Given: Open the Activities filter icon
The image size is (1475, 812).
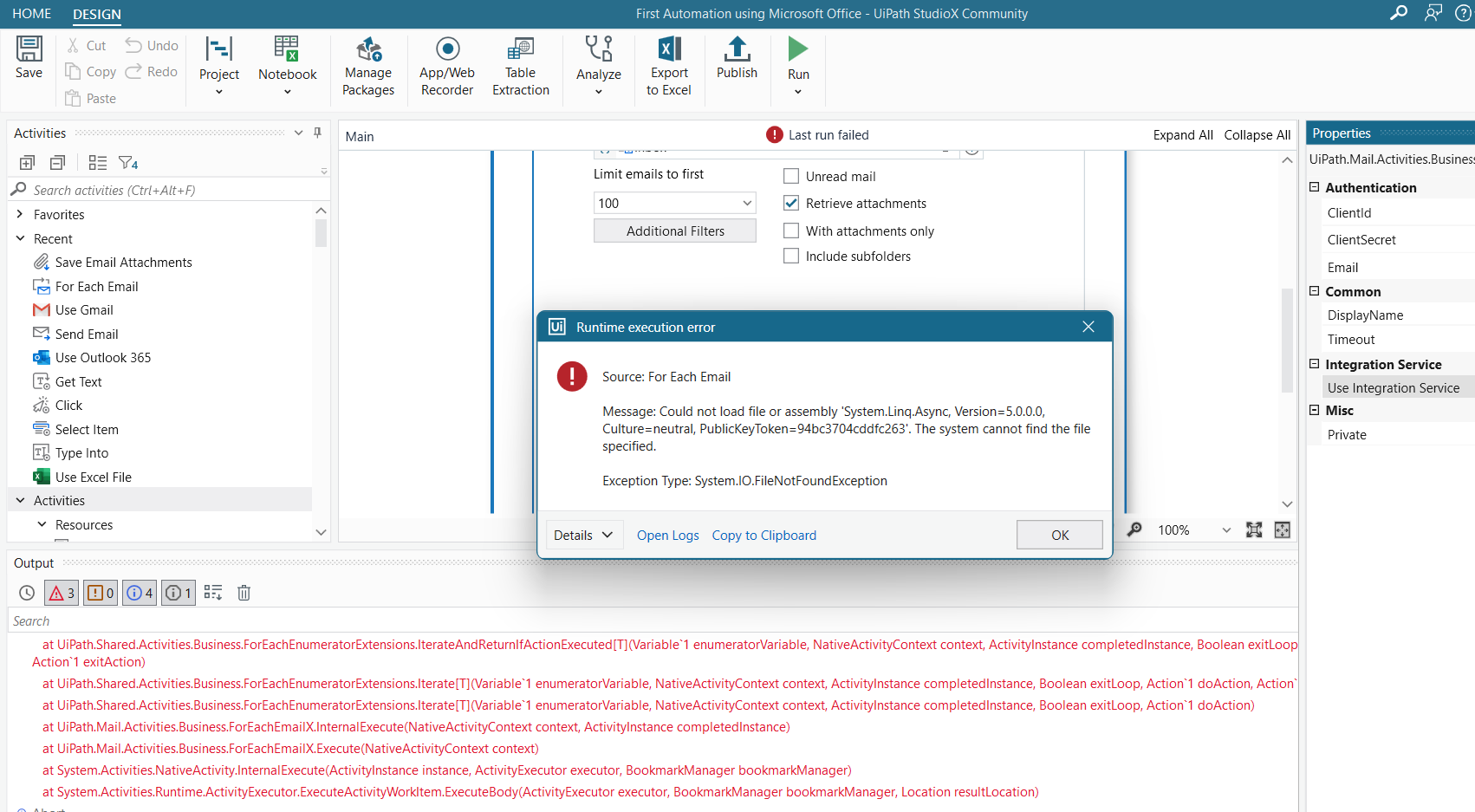Looking at the screenshot, I should (128, 163).
